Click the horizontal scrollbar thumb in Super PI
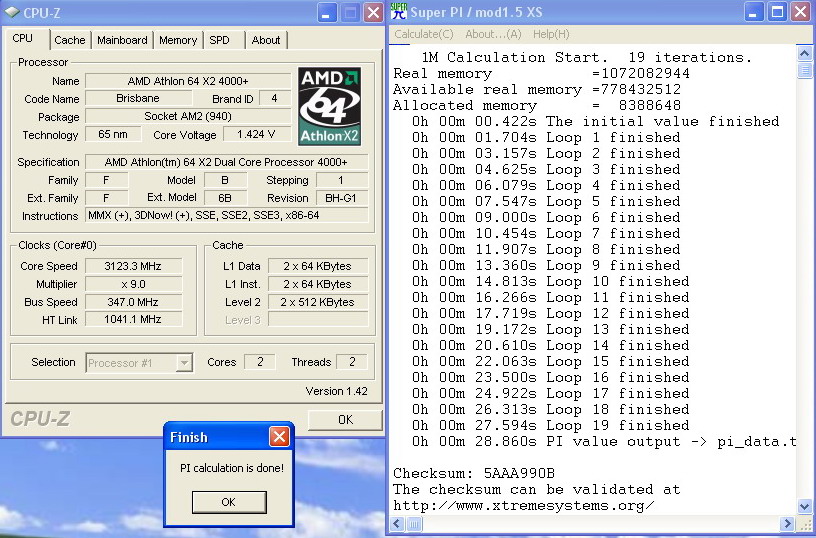 (x=414, y=523)
